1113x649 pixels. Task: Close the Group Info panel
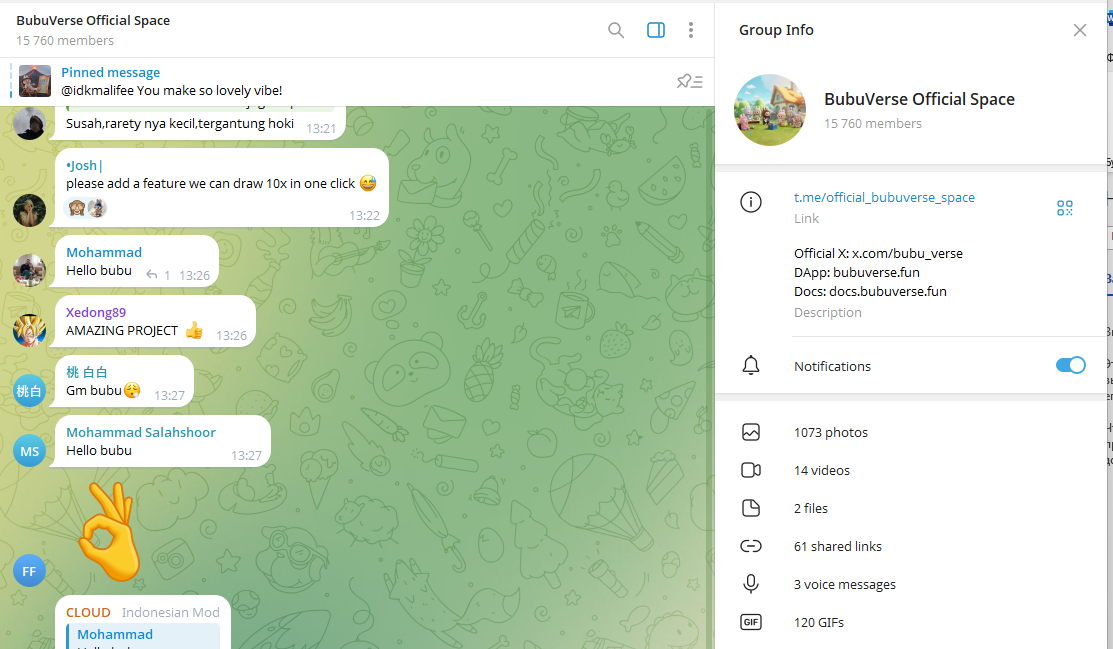1079,30
